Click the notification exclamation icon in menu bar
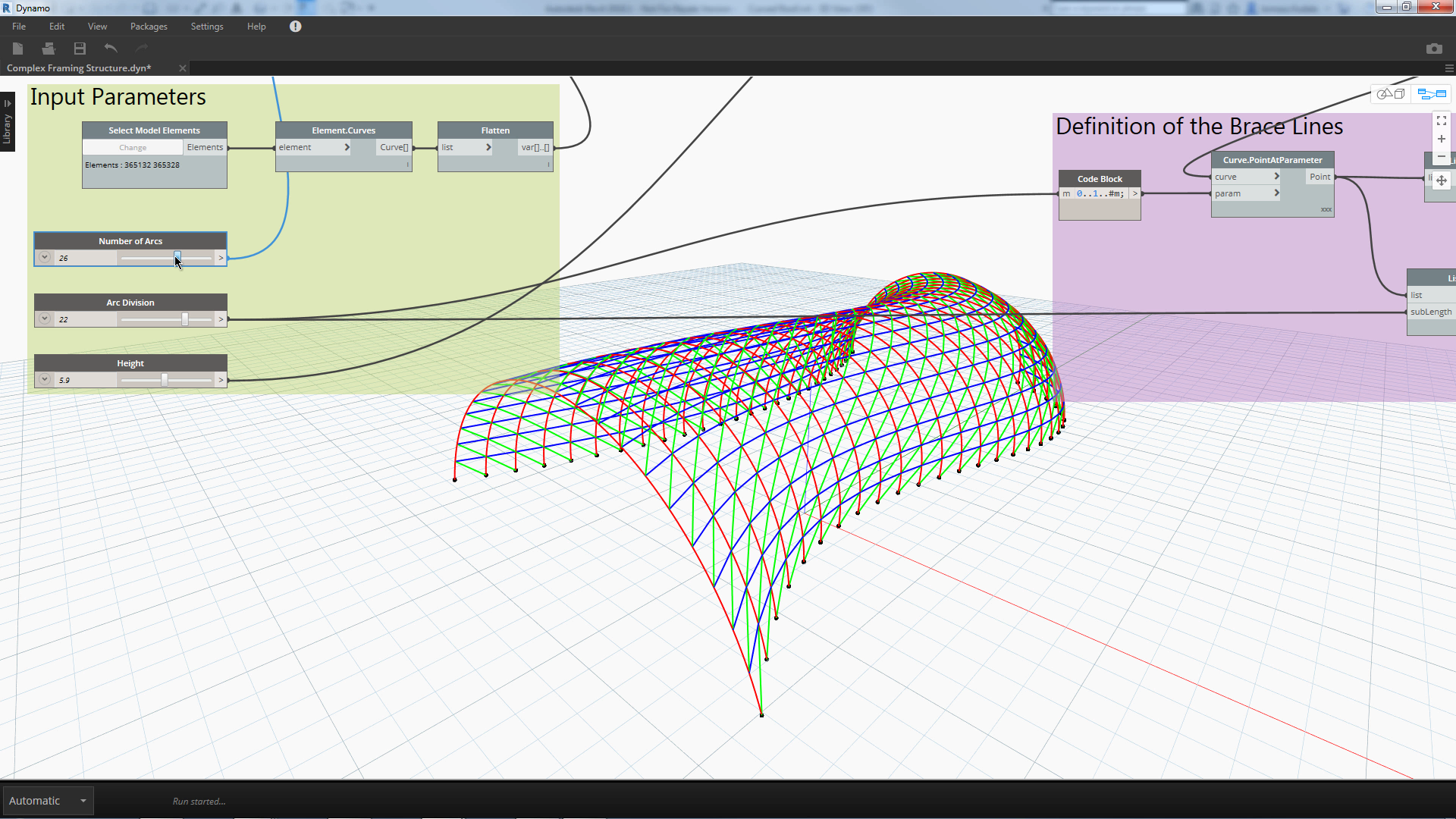Screen dimensions: 1456x819 296,27
